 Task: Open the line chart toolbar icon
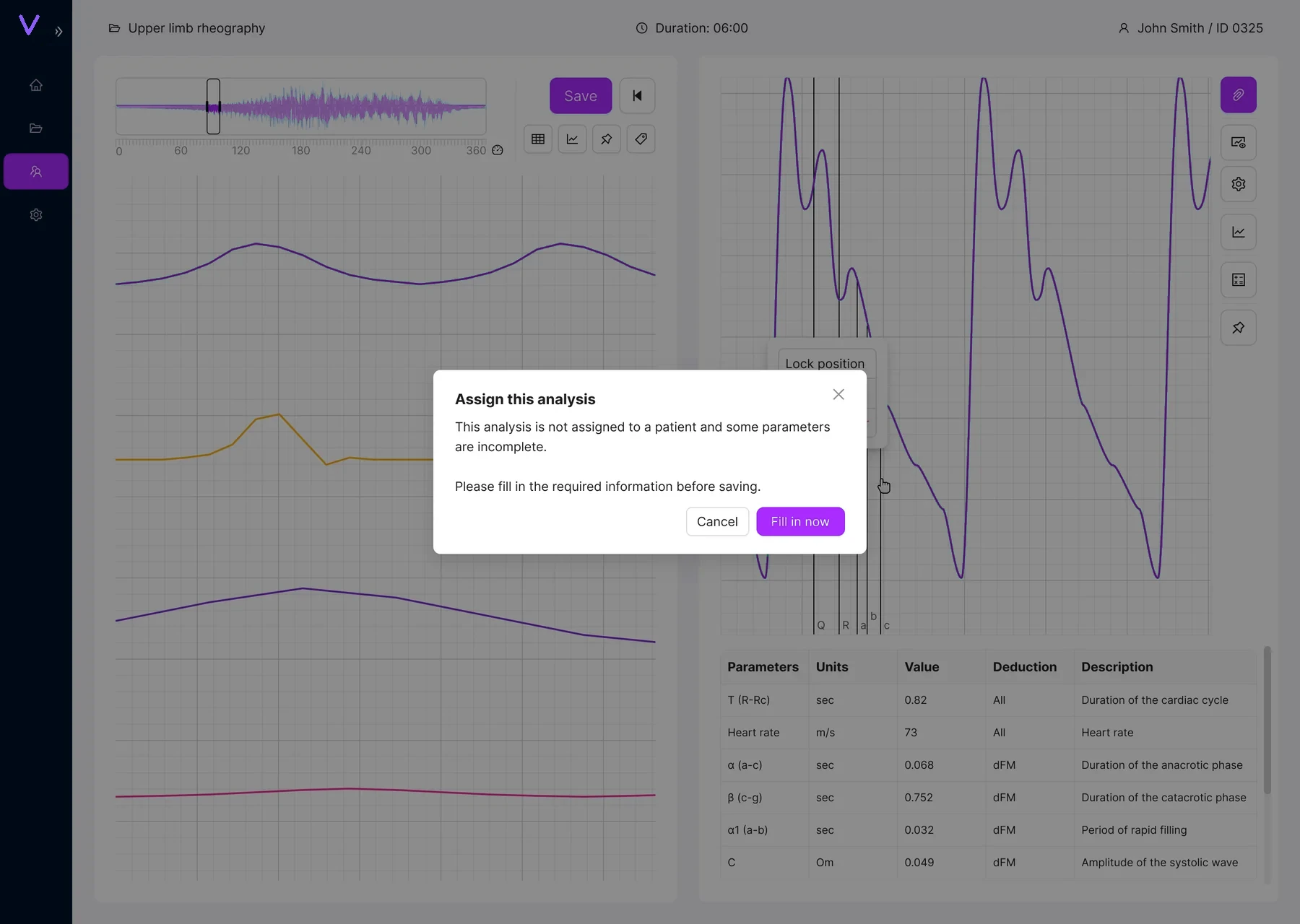coord(572,139)
